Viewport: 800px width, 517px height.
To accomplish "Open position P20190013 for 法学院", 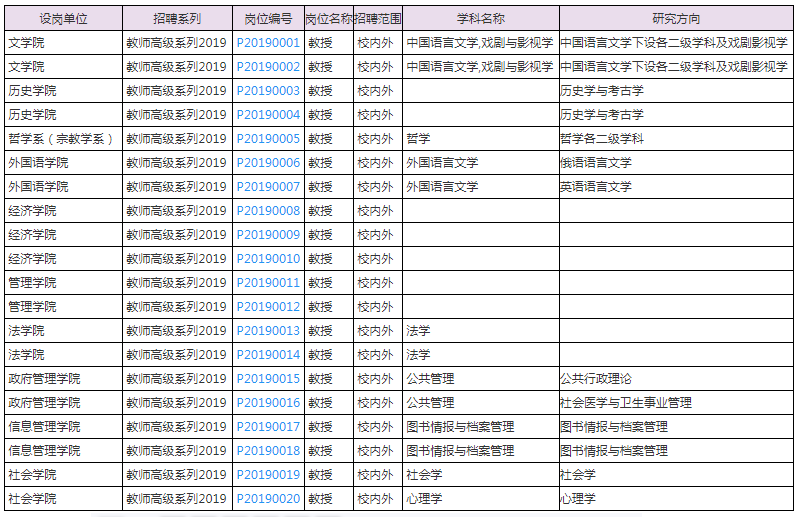I will click(268, 331).
